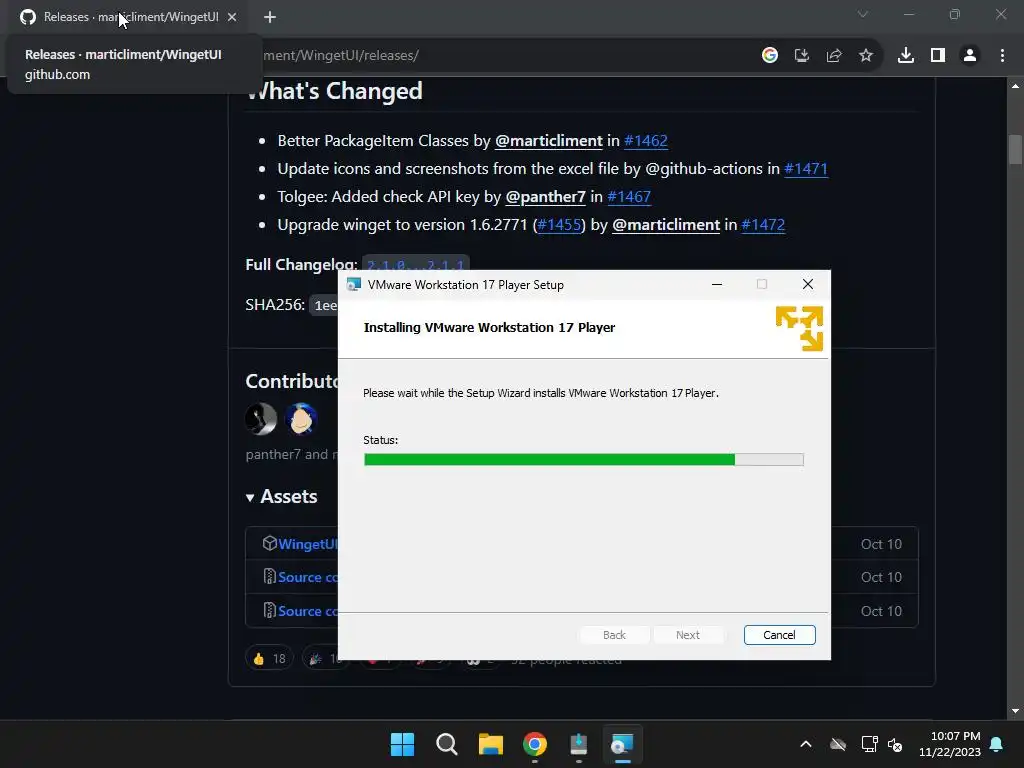Screen dimensions: 1024x768
Task: Open clock showing 10:07 PM
Action: point(950,744)
